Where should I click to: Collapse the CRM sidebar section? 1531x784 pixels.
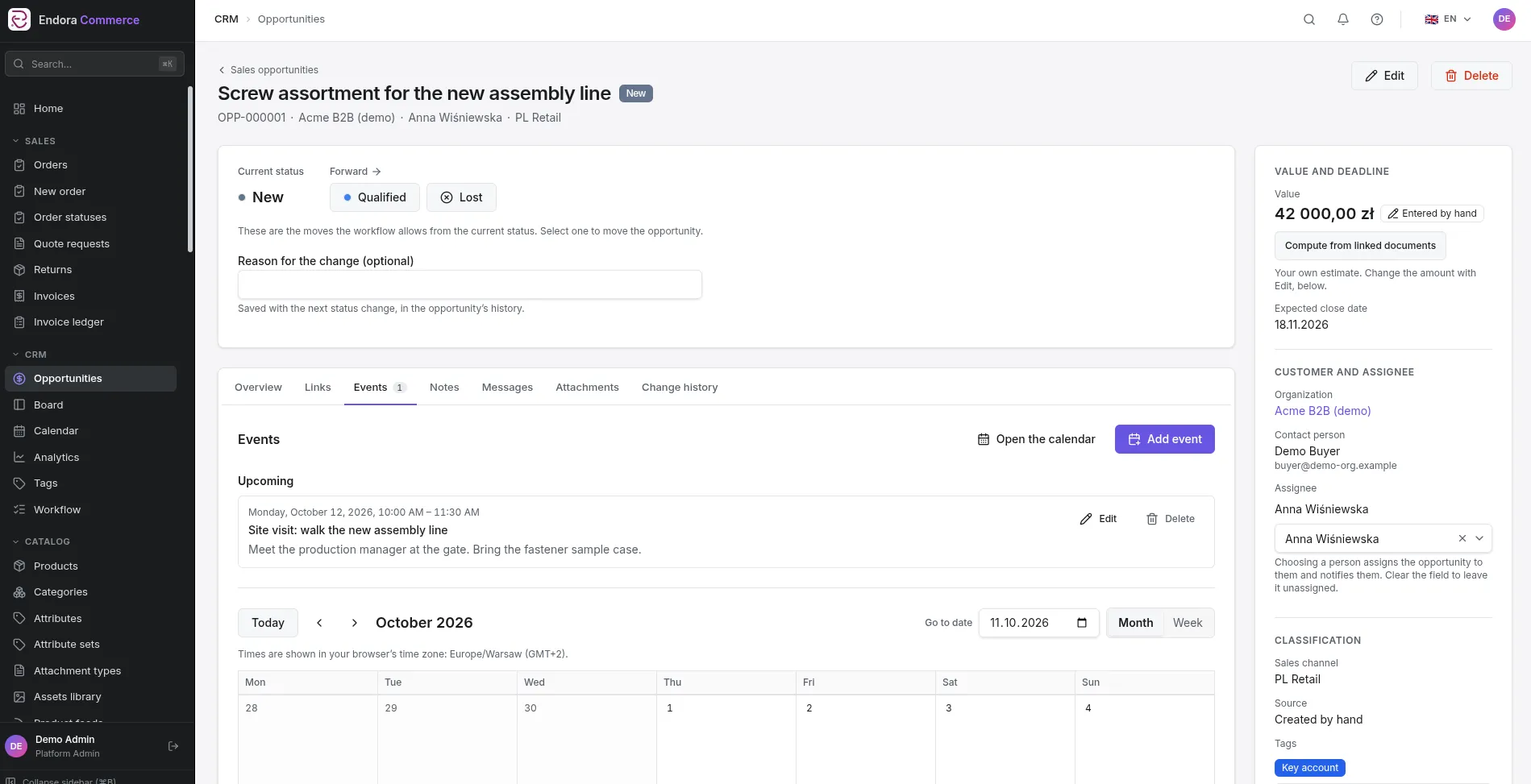pos(30,355)
